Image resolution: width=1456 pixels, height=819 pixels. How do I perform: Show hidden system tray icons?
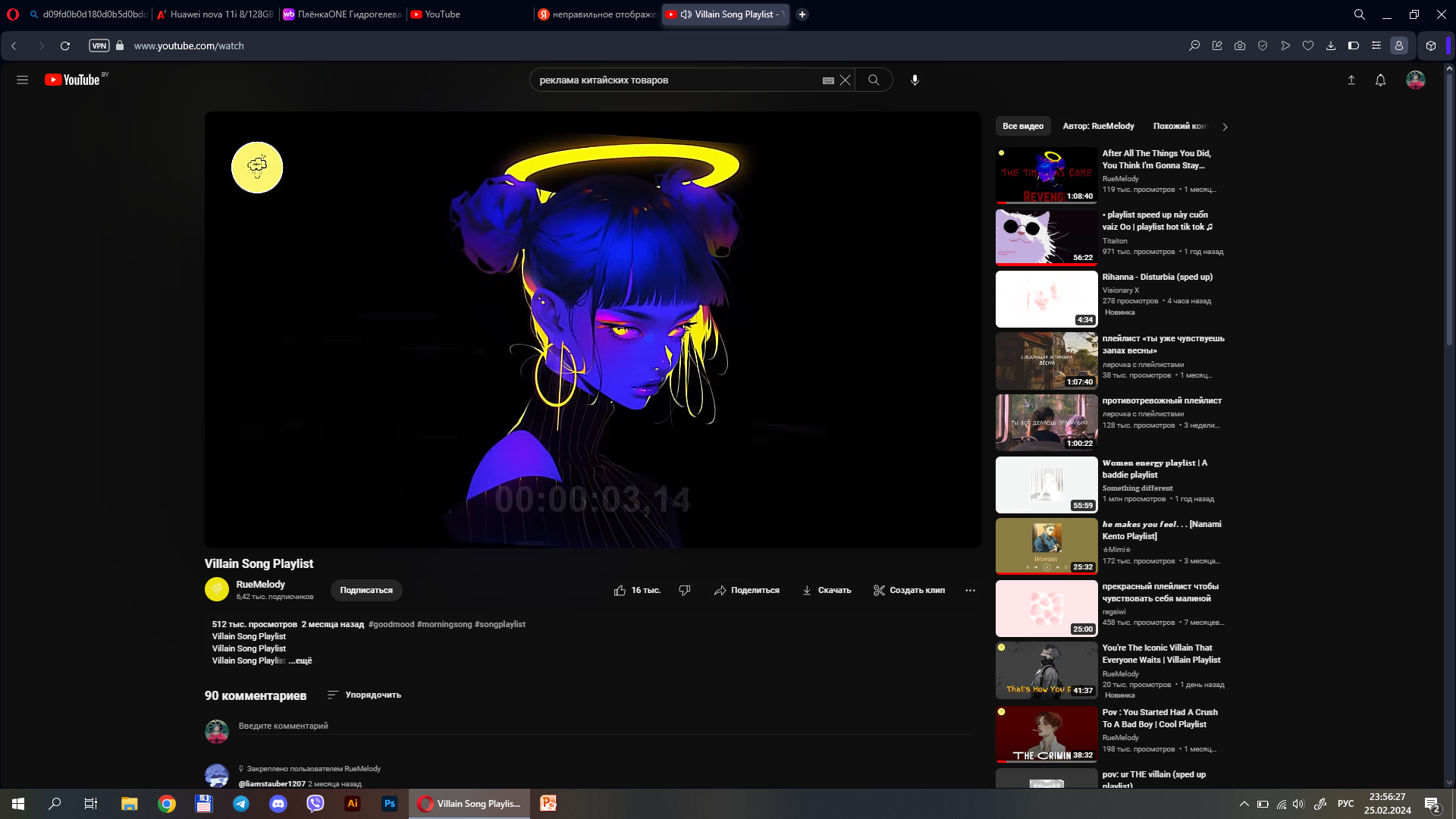pyautogui.click(x=1244, y=804)
